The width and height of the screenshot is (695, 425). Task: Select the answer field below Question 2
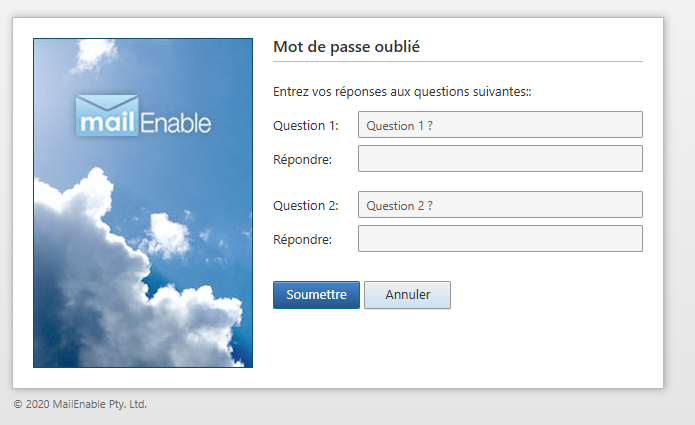point(500,238)
